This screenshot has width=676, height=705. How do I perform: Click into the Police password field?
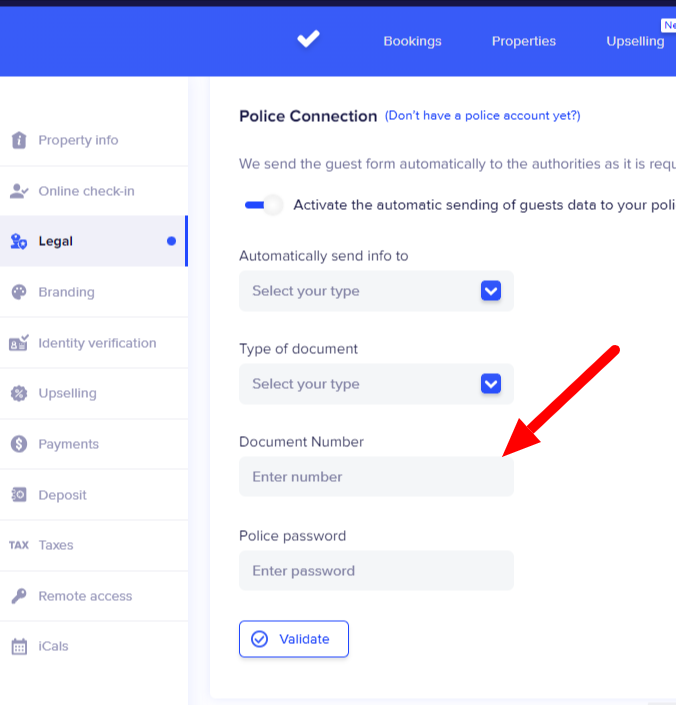[376, 571]
